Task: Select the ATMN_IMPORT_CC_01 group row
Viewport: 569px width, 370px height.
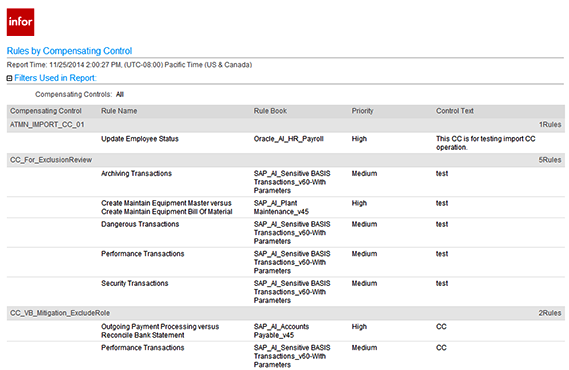Action: pos(285,125)
